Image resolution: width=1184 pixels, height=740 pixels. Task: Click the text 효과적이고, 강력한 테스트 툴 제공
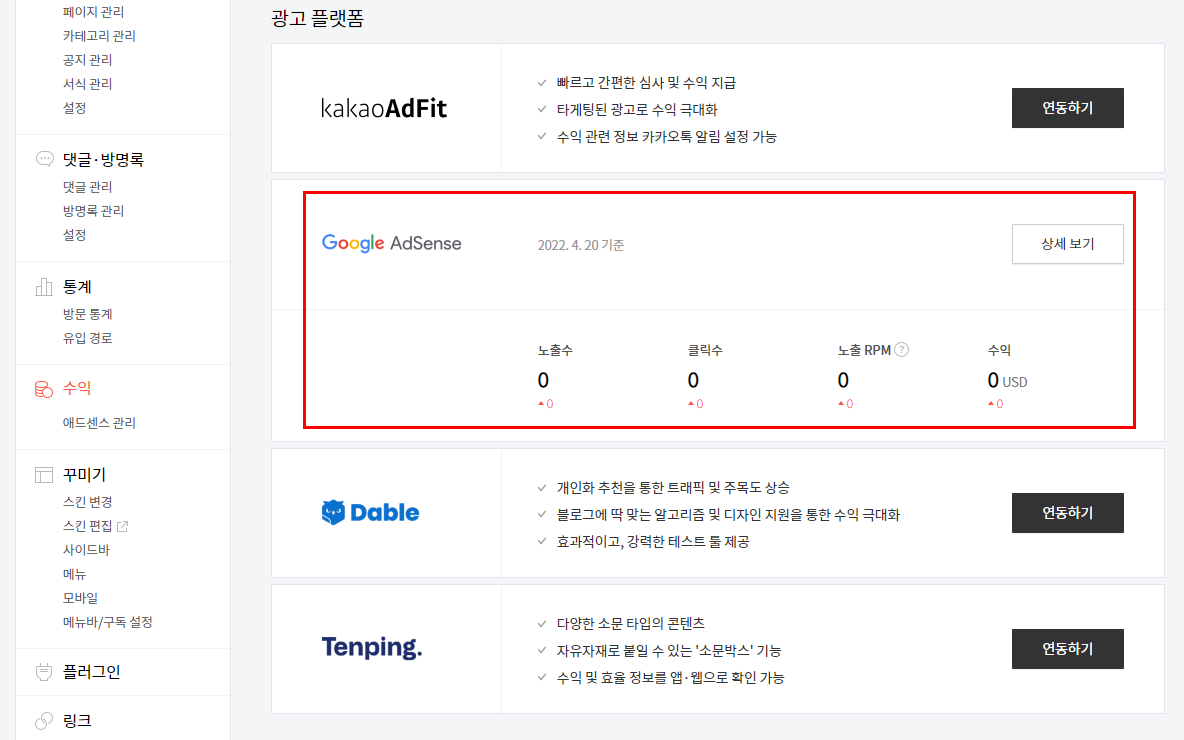tap(653, 541)
